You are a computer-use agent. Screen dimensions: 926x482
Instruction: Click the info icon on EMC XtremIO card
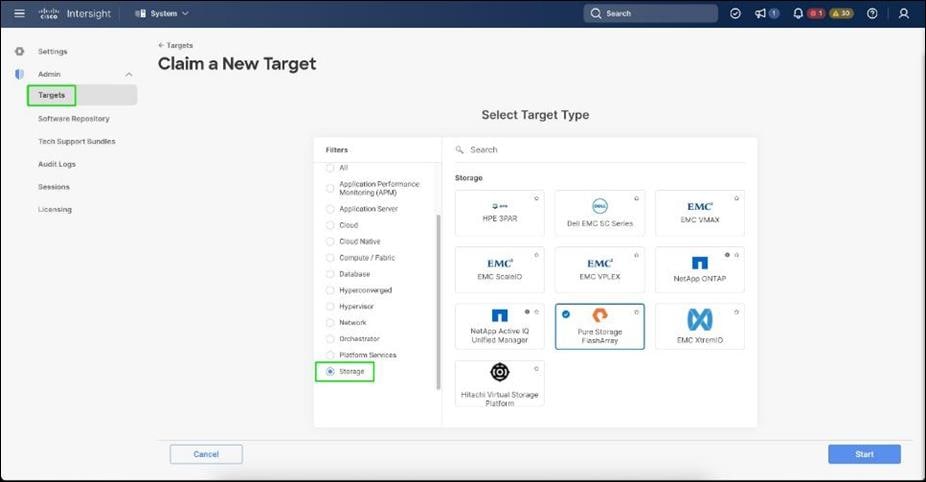736,312
